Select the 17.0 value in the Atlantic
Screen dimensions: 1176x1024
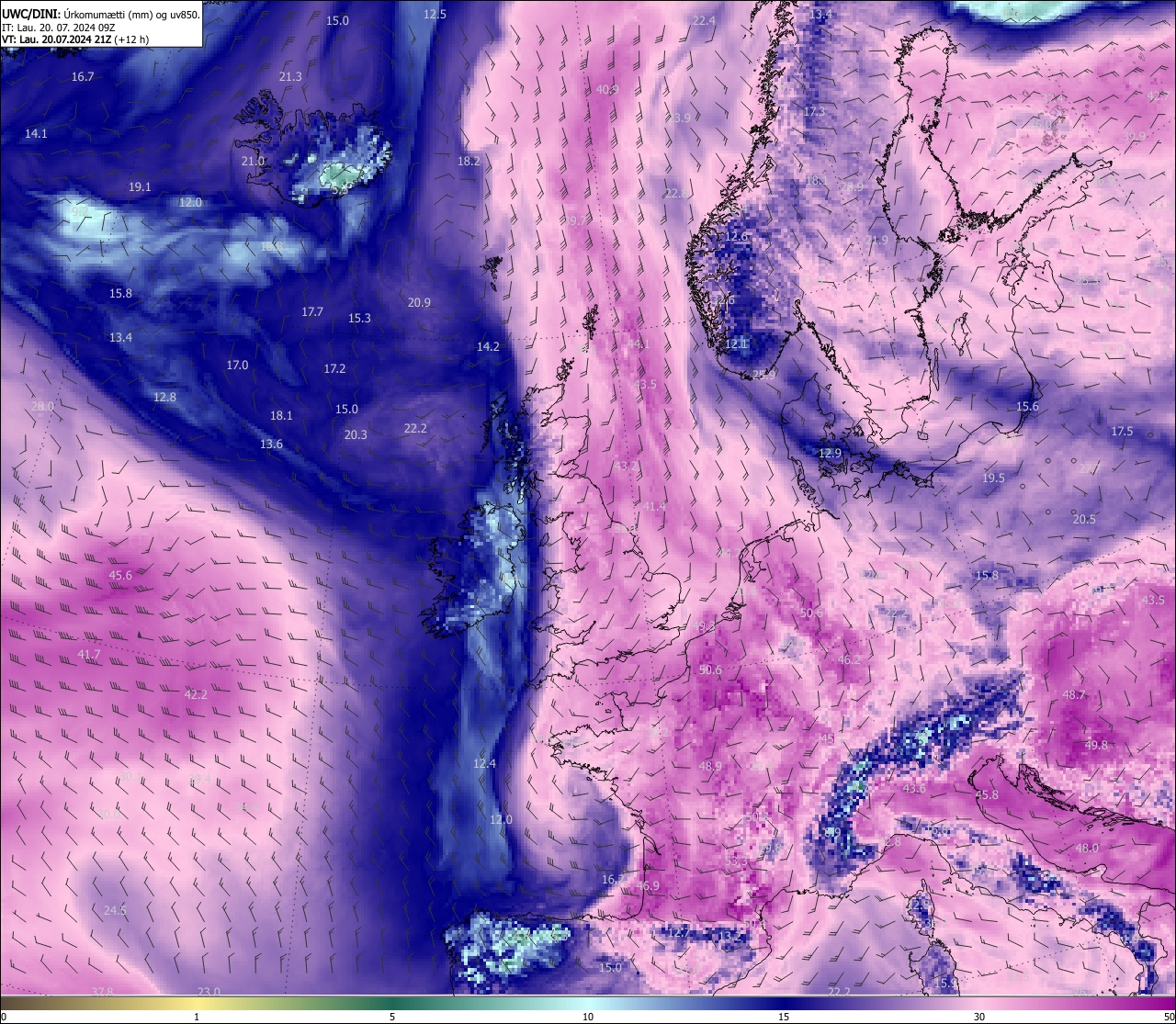(x=237, y=365)
